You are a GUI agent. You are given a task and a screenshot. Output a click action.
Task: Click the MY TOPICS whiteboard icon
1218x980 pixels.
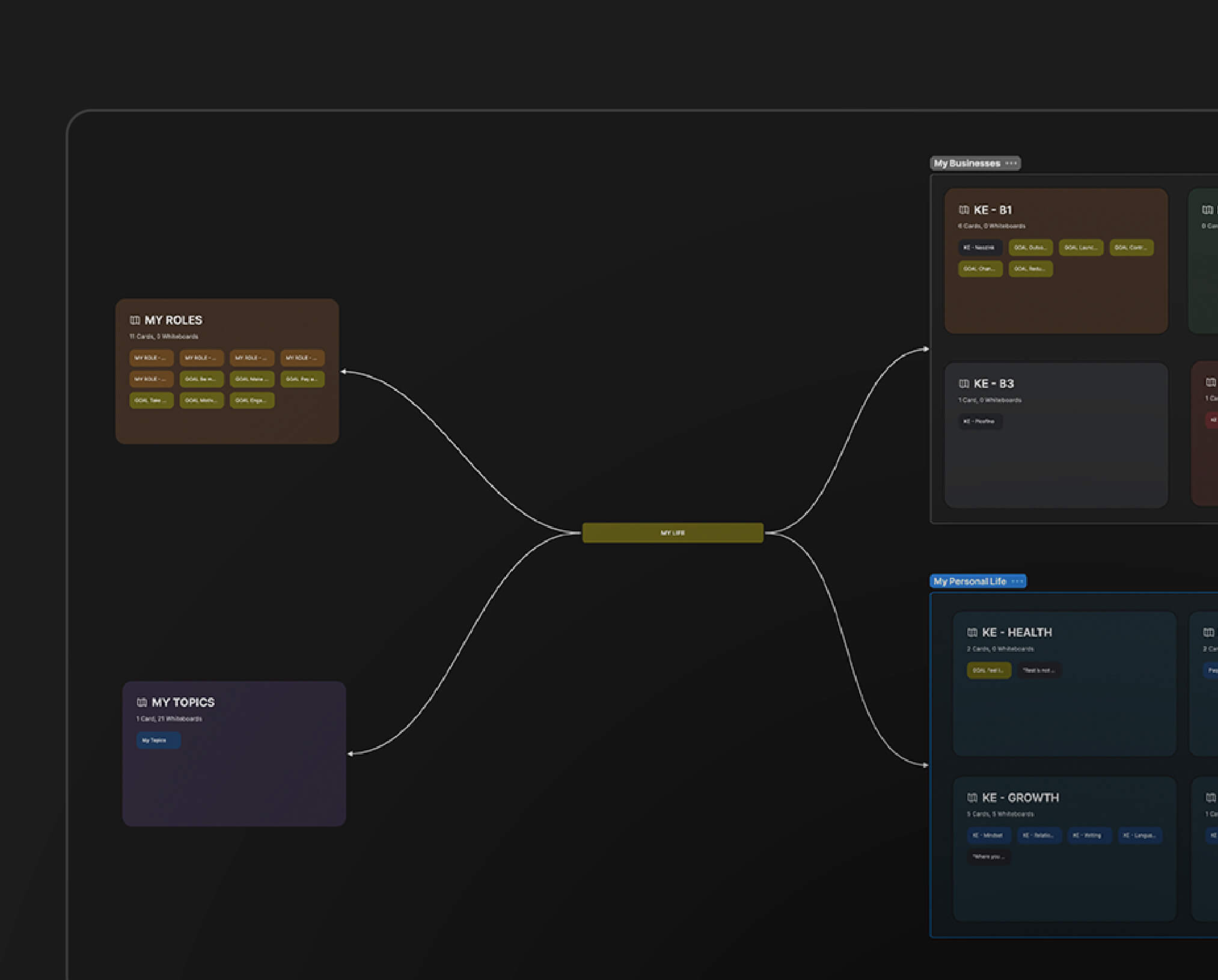(142, 702)
